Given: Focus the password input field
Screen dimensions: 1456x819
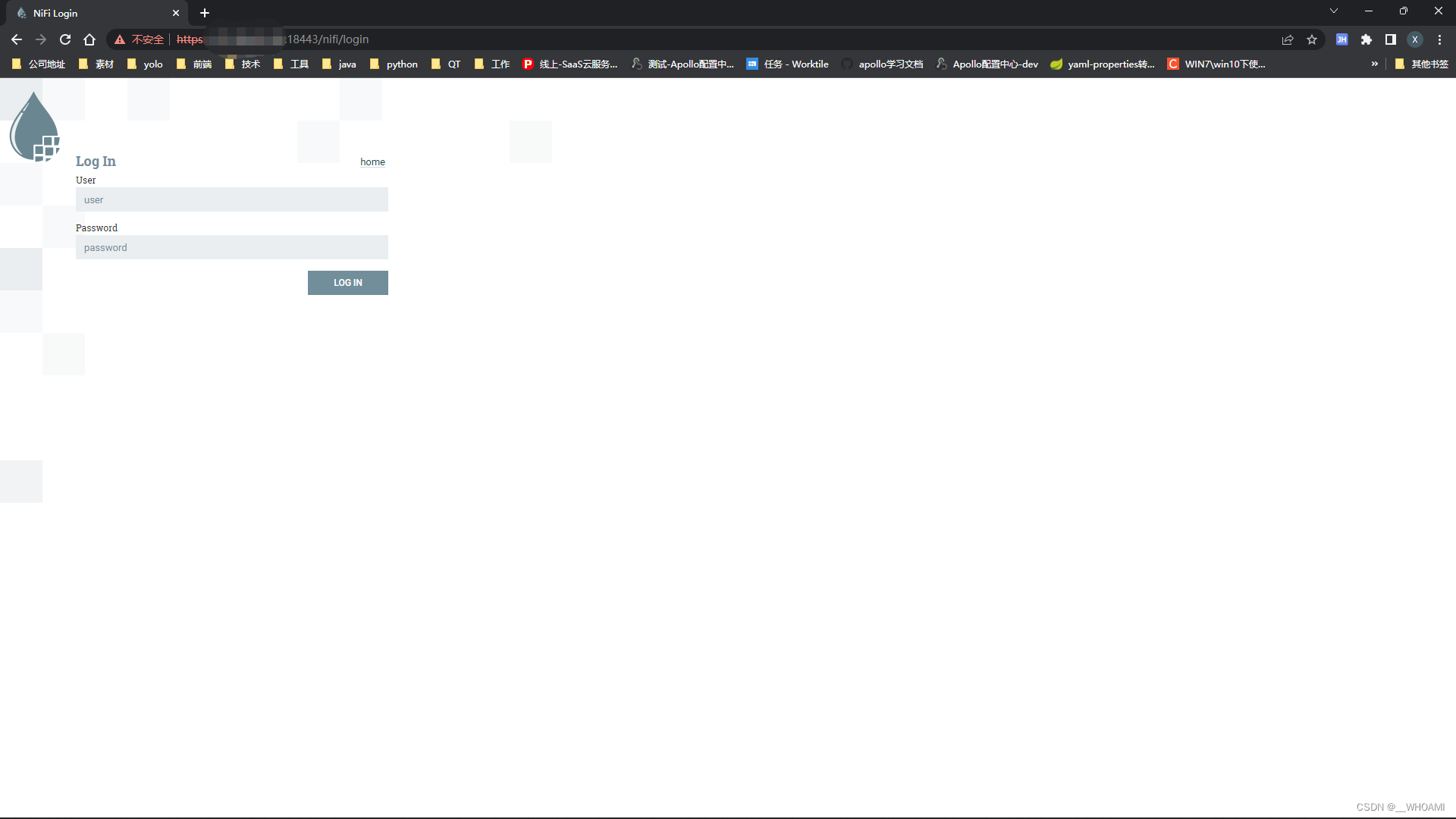Looking at the screenshot, I should (231, 247).
